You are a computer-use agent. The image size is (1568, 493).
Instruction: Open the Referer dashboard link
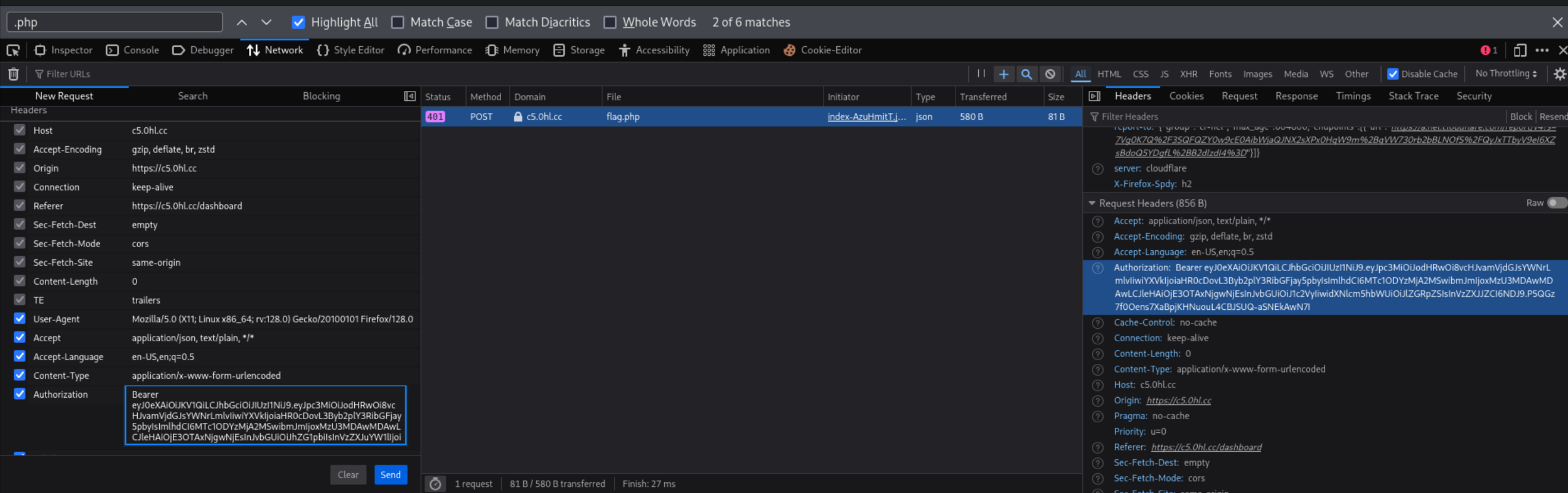[x=1206, y=448]
